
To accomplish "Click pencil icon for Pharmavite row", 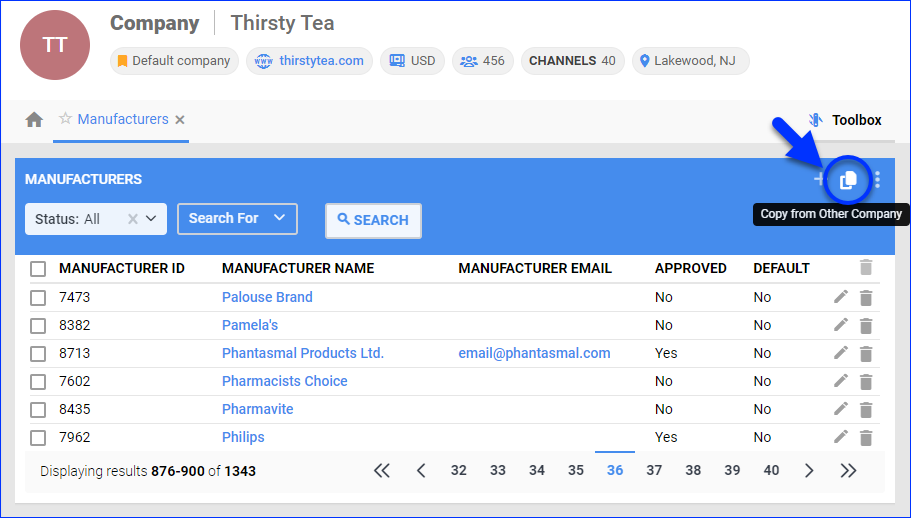I will 841,409.
